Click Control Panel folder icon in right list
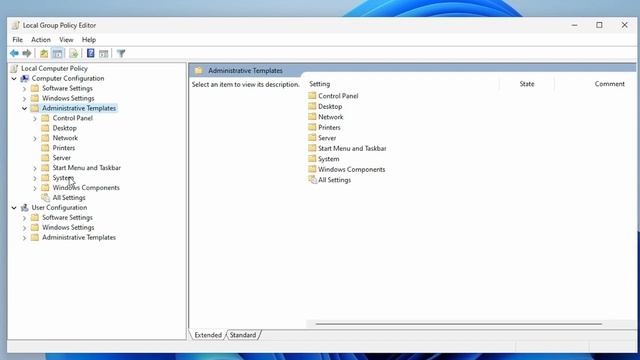 coord(312,96)
